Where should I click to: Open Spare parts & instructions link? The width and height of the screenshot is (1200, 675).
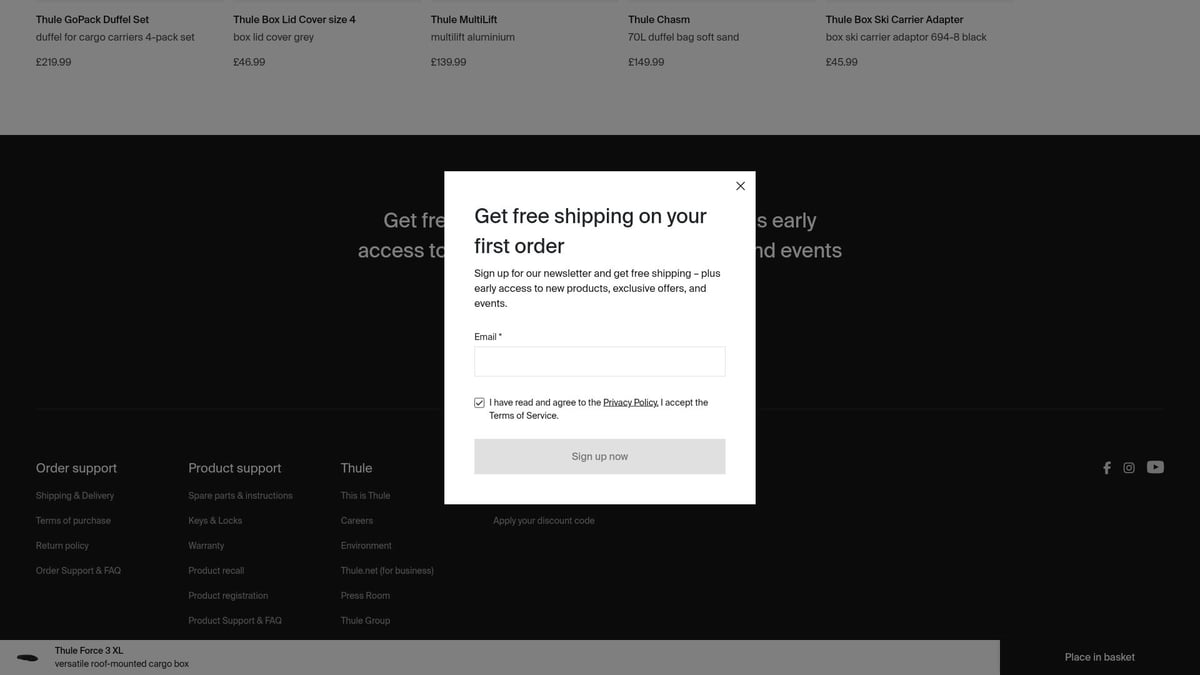point(240,496)
